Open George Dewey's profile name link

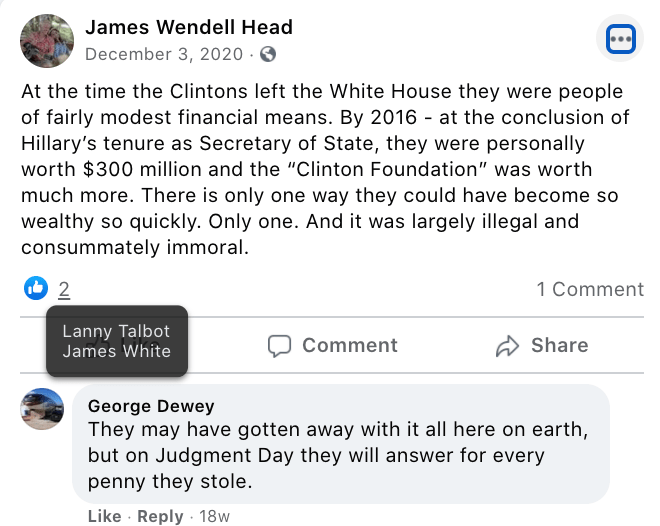click(x=151, y=406)
